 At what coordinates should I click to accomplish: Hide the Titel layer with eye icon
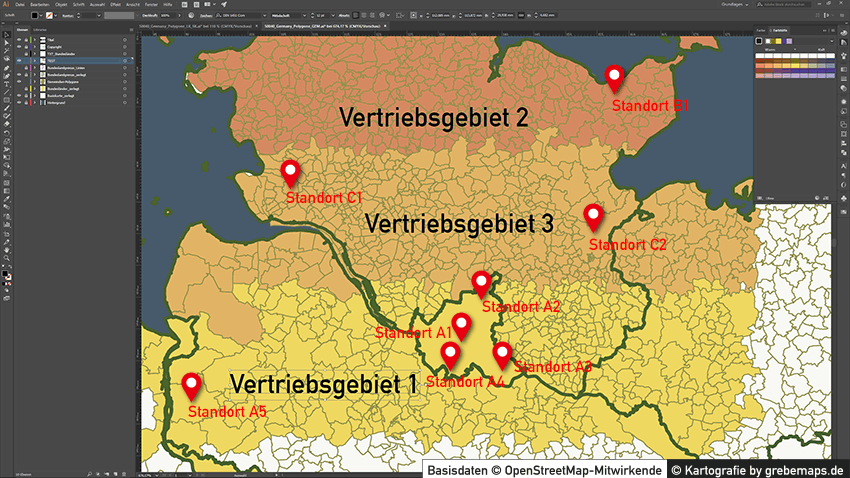click(19, 39)
